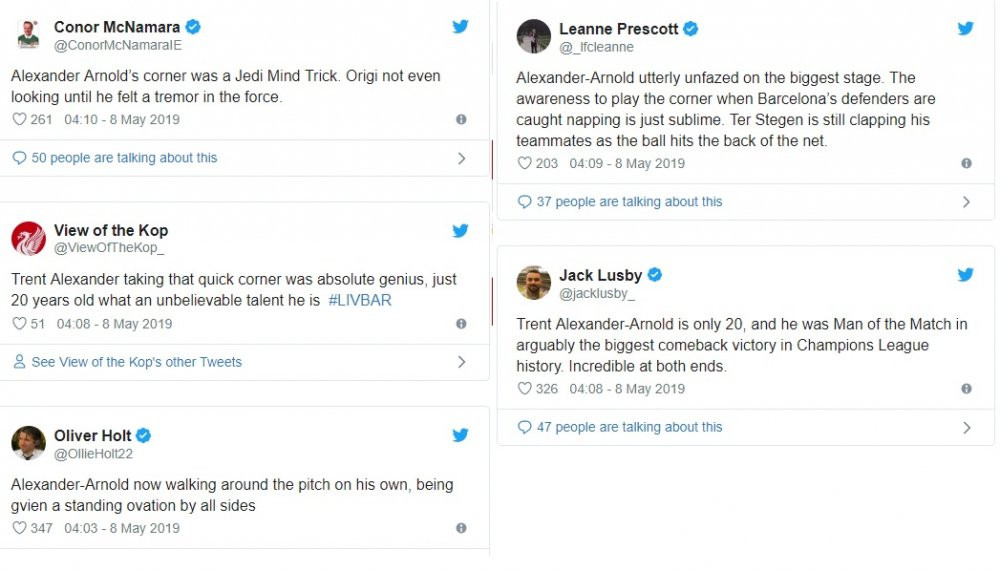Like View of the Kop's tweet

[x=19, y=324]
